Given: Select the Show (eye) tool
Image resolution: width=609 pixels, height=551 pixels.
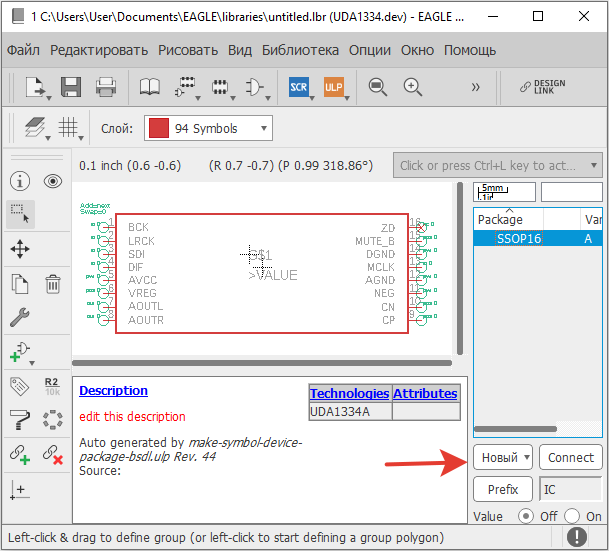Looking at the screenshot, I should click(53, 181).
